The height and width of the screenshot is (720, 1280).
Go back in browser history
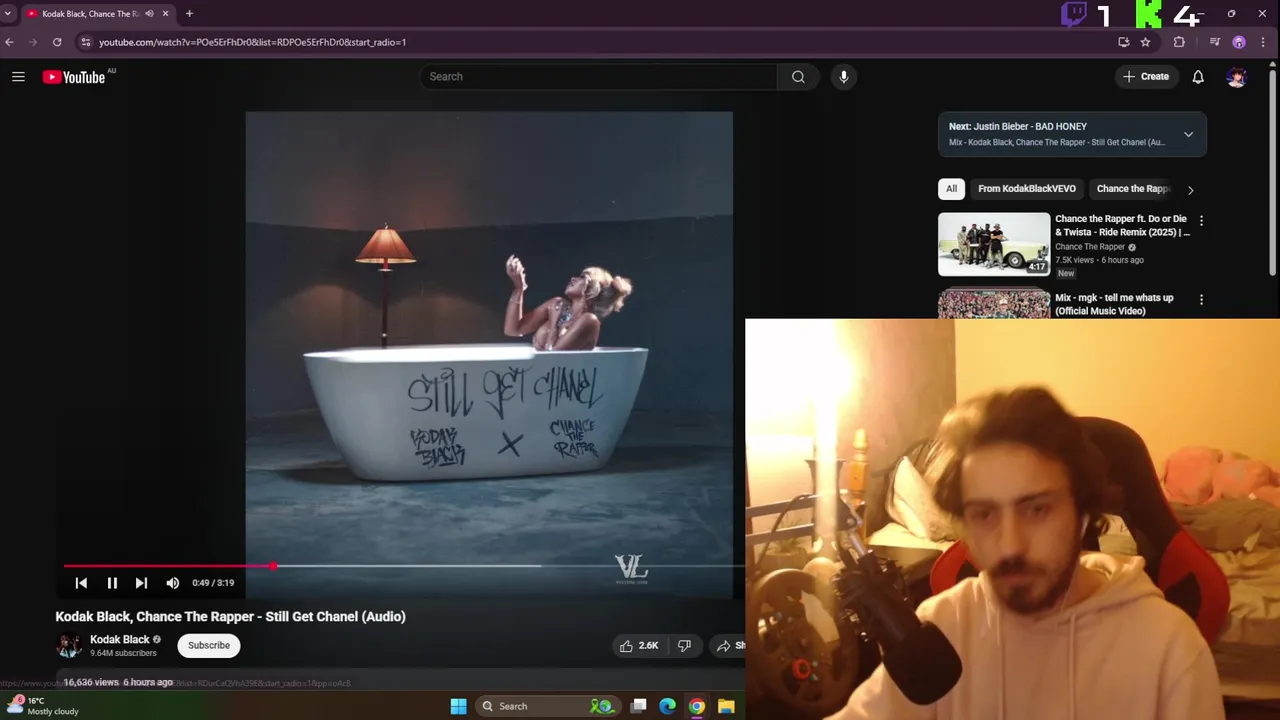(x=9, y=42)
